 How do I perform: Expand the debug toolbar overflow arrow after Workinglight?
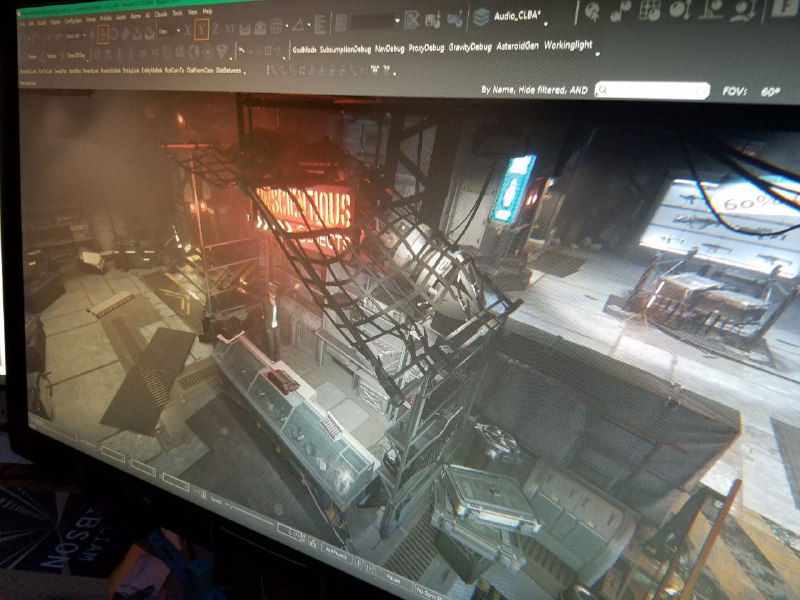pyautogui.click(x=597, y=53)
